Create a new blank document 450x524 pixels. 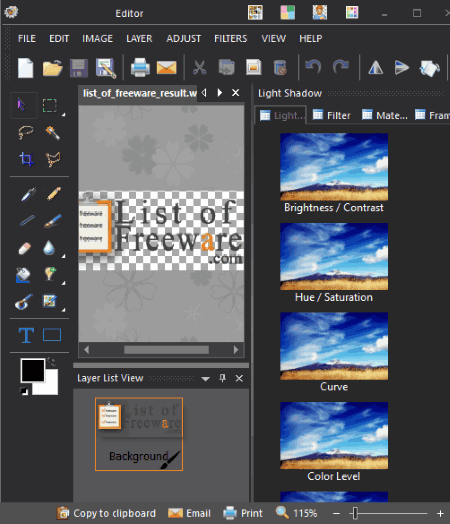click(x=25, y=68)
